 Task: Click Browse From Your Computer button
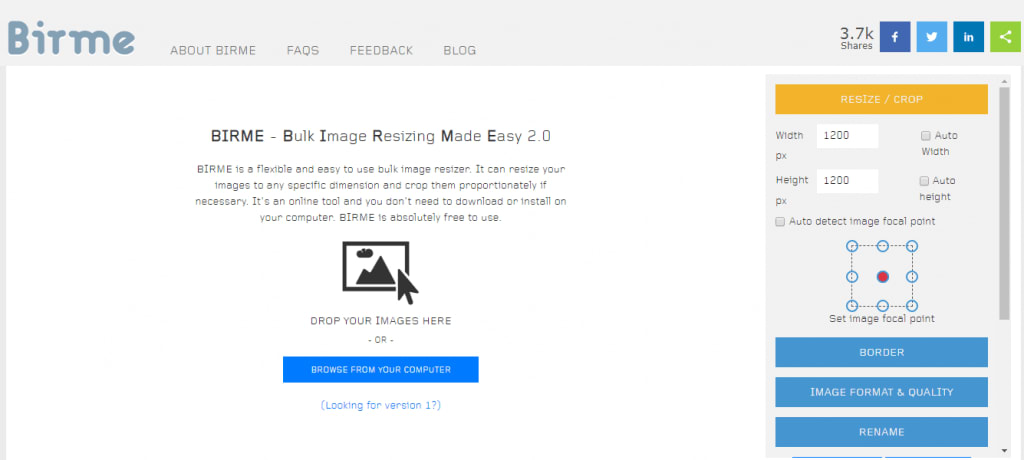381,369
